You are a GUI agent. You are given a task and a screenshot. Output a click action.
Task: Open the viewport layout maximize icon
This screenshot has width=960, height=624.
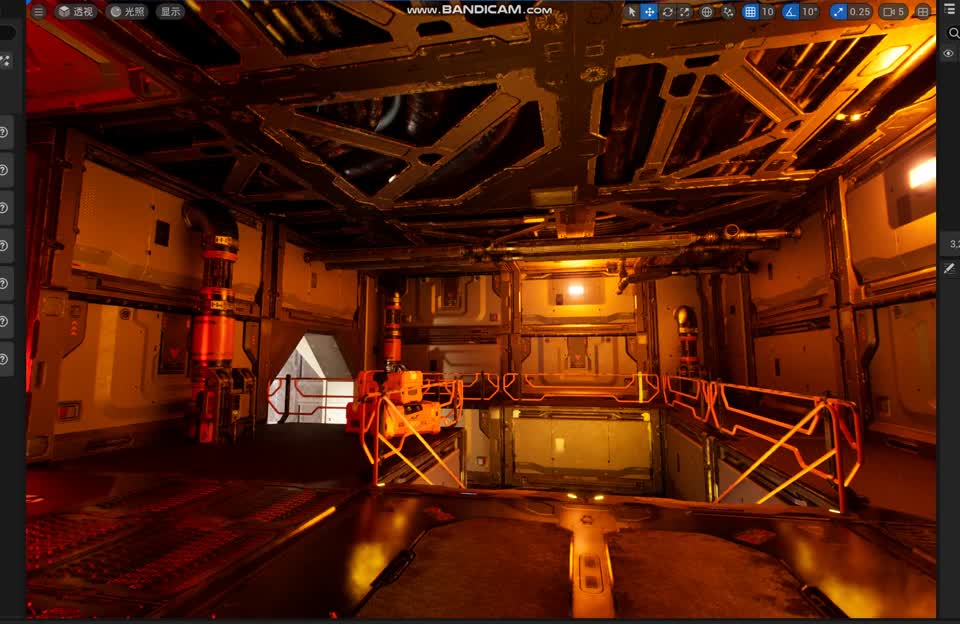click(x=923, y=12)
